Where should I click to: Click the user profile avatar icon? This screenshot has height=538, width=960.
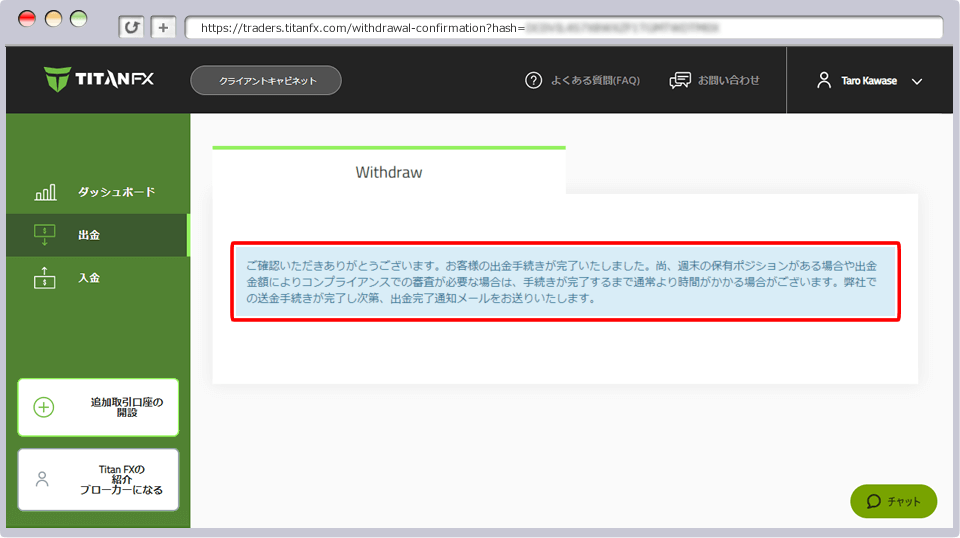tap(824, 80)
